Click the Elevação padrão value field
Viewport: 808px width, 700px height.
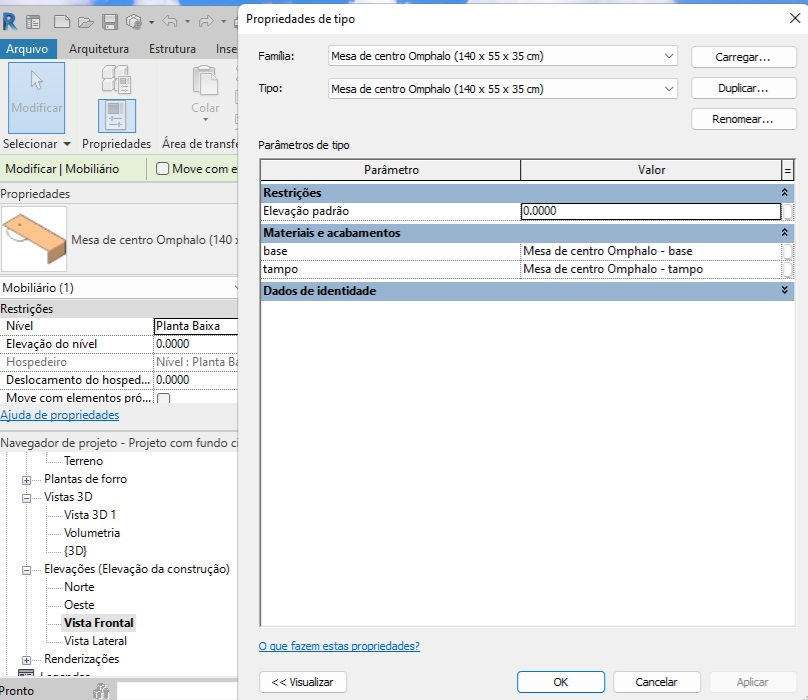651,211
